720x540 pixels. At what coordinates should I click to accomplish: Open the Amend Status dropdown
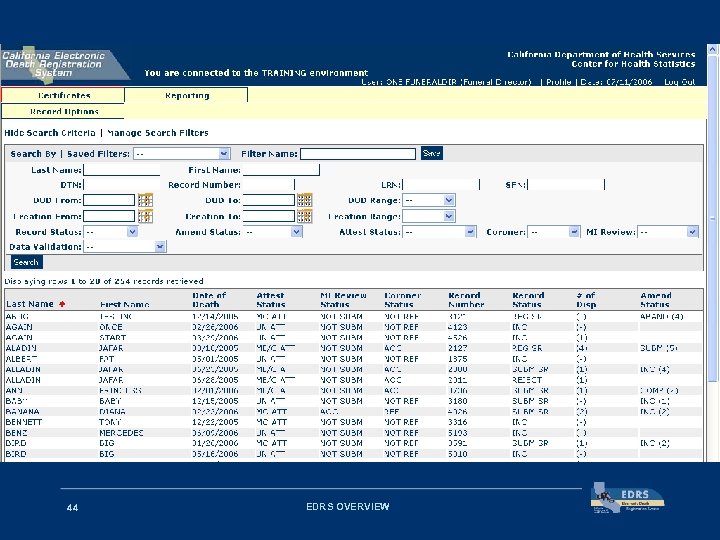272,232
